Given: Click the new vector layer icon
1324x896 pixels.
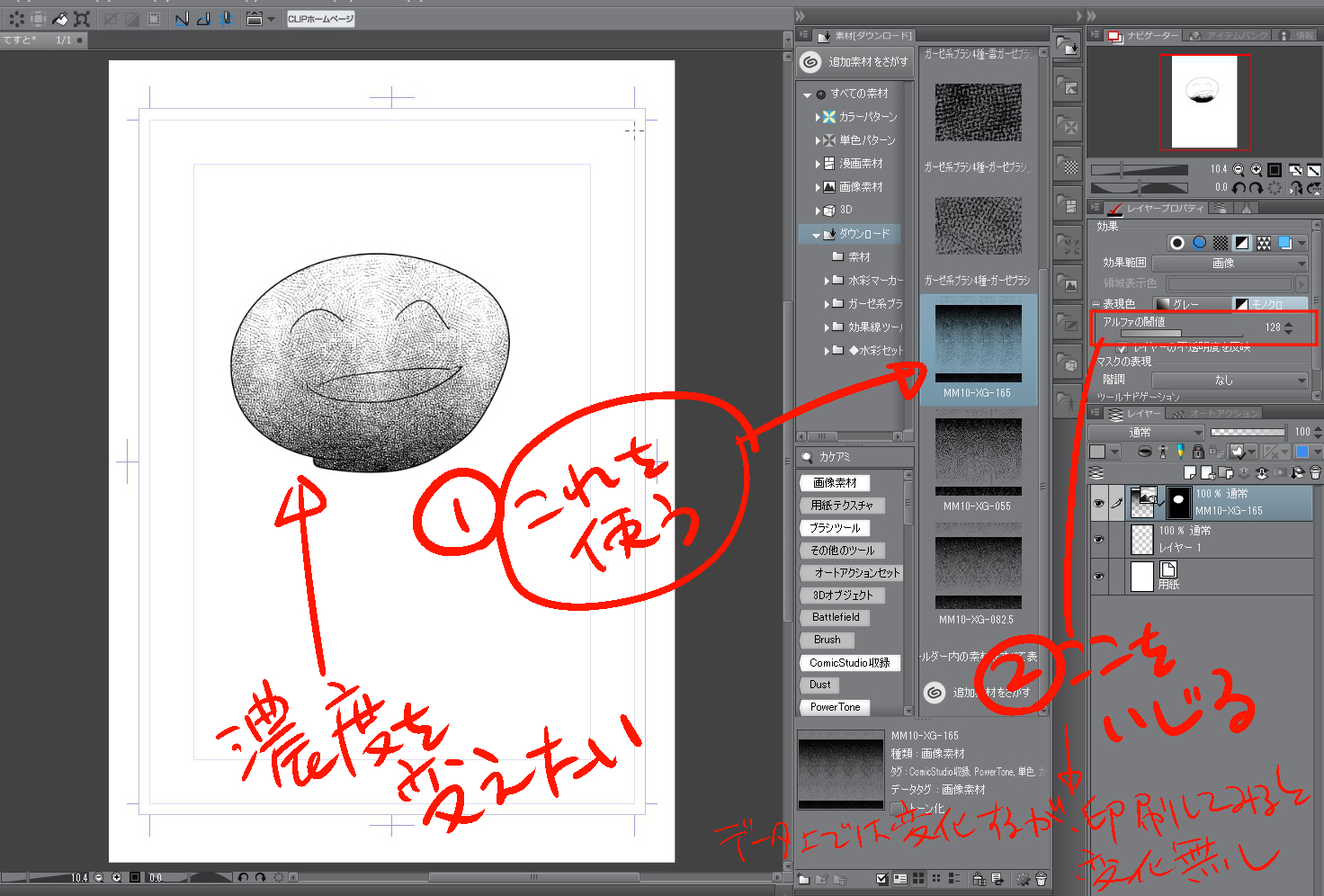Looking at the screenshot, I should (x=1209, y=472).
